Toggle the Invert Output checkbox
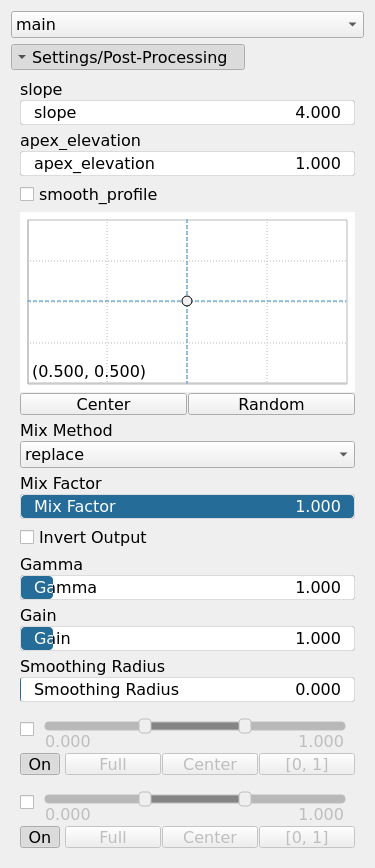This screenshot has width=375, height=868. [27, 537]
